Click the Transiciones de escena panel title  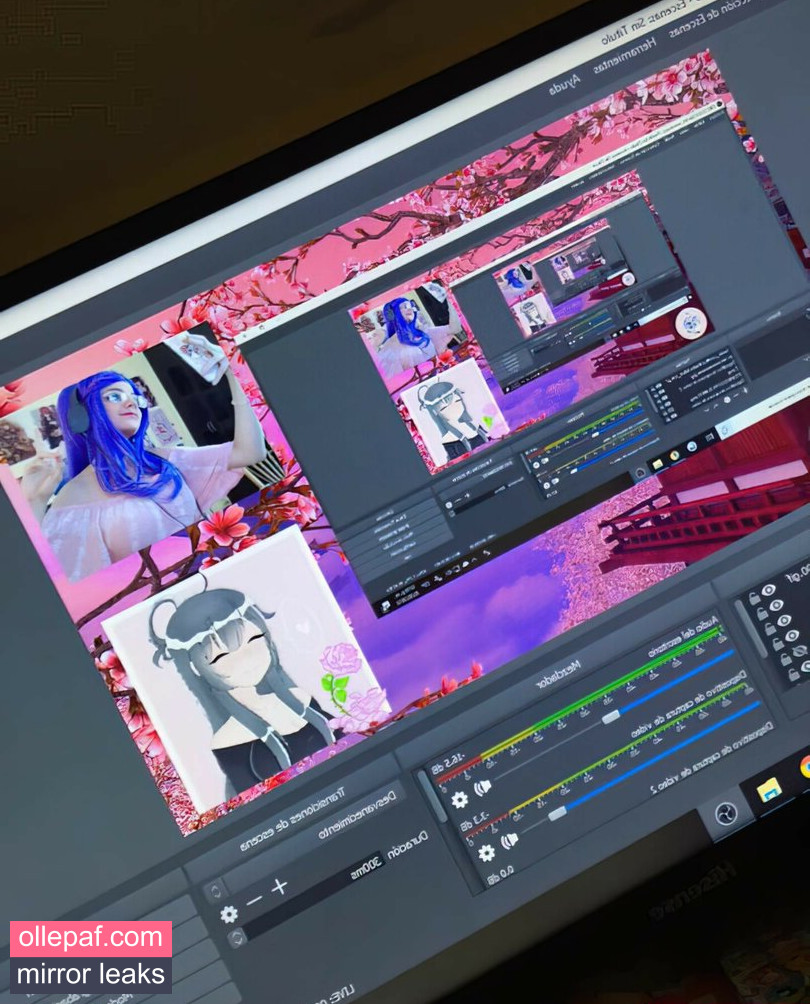pyautogui.click(x=293, y=820)
